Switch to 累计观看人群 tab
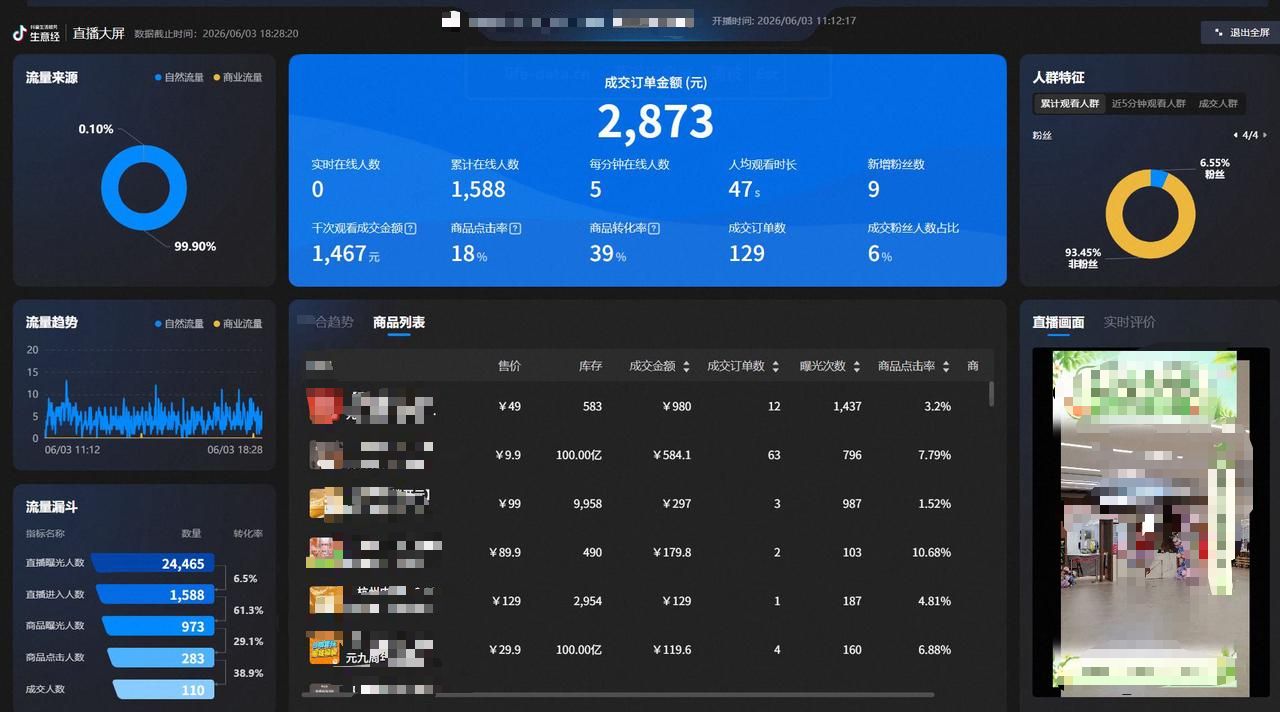The image size is (1280, 712). [1069, 103]
